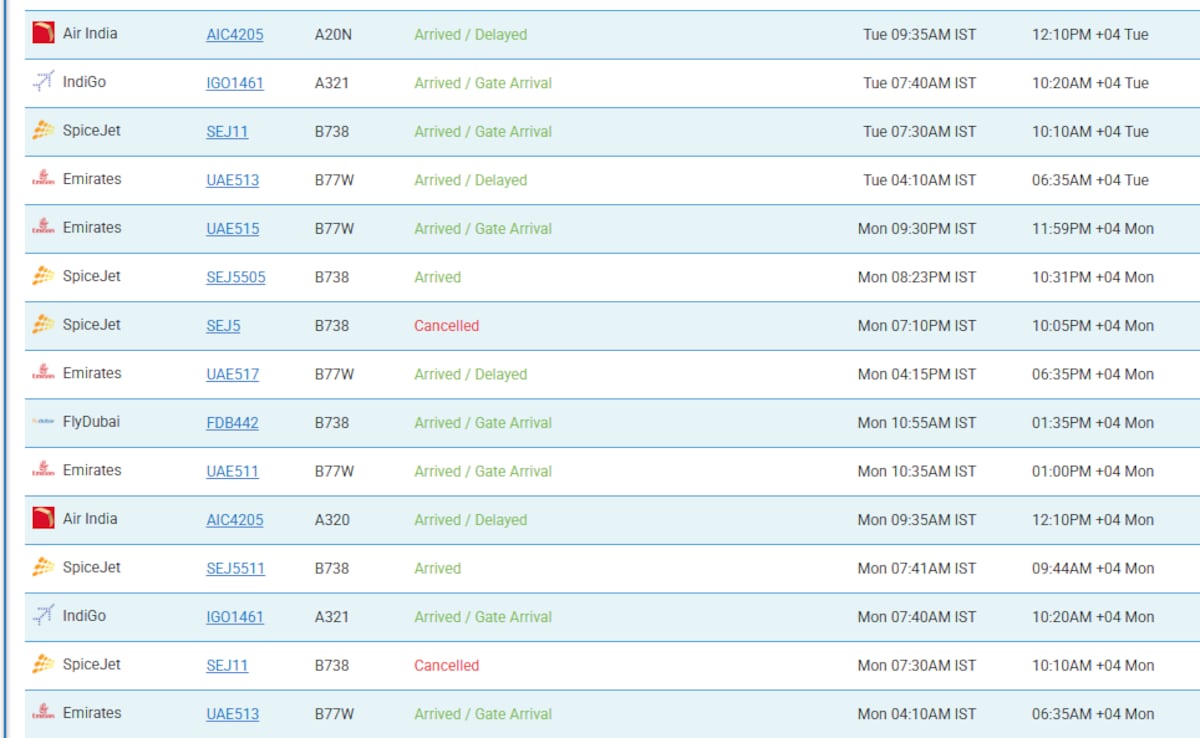The image size is (1200, 738).
Task: Open the cancelled SEJ5 flight link
Action: pos(223,326)
